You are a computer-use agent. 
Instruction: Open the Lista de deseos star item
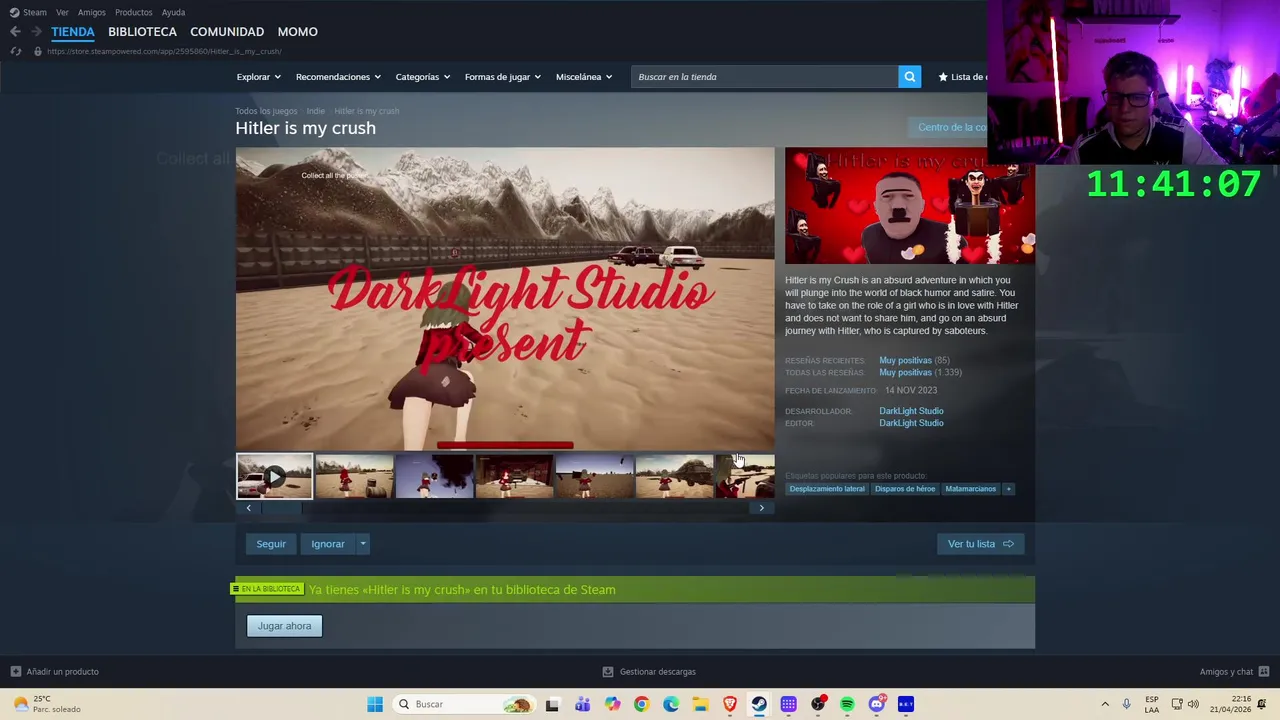pos(962,77)
